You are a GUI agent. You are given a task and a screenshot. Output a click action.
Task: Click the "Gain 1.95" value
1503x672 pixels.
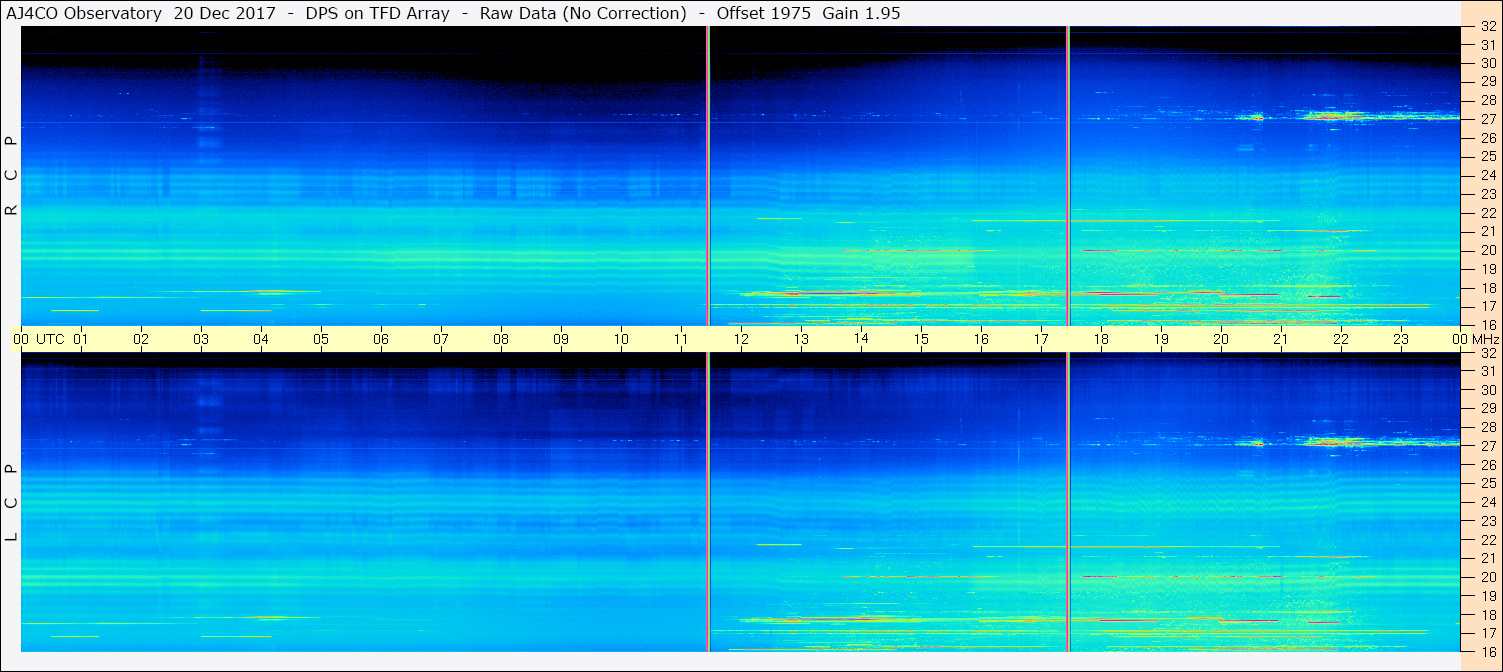862,13
